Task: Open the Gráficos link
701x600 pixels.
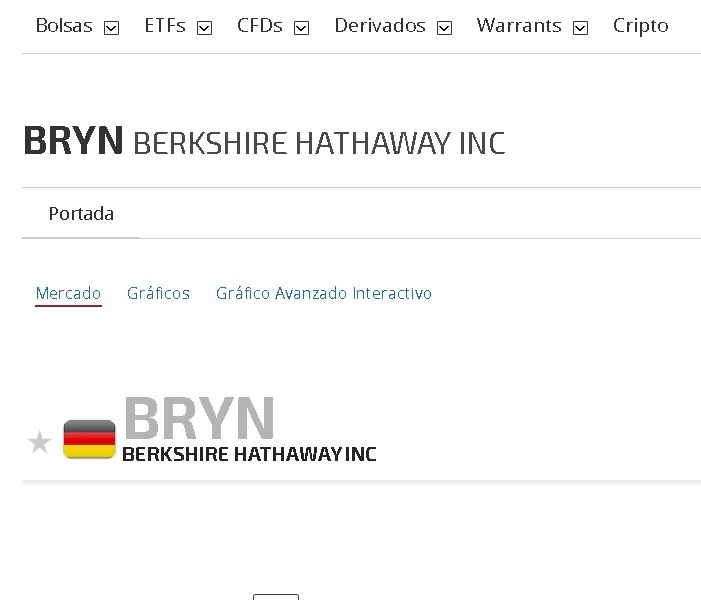Action: point(158,293)
